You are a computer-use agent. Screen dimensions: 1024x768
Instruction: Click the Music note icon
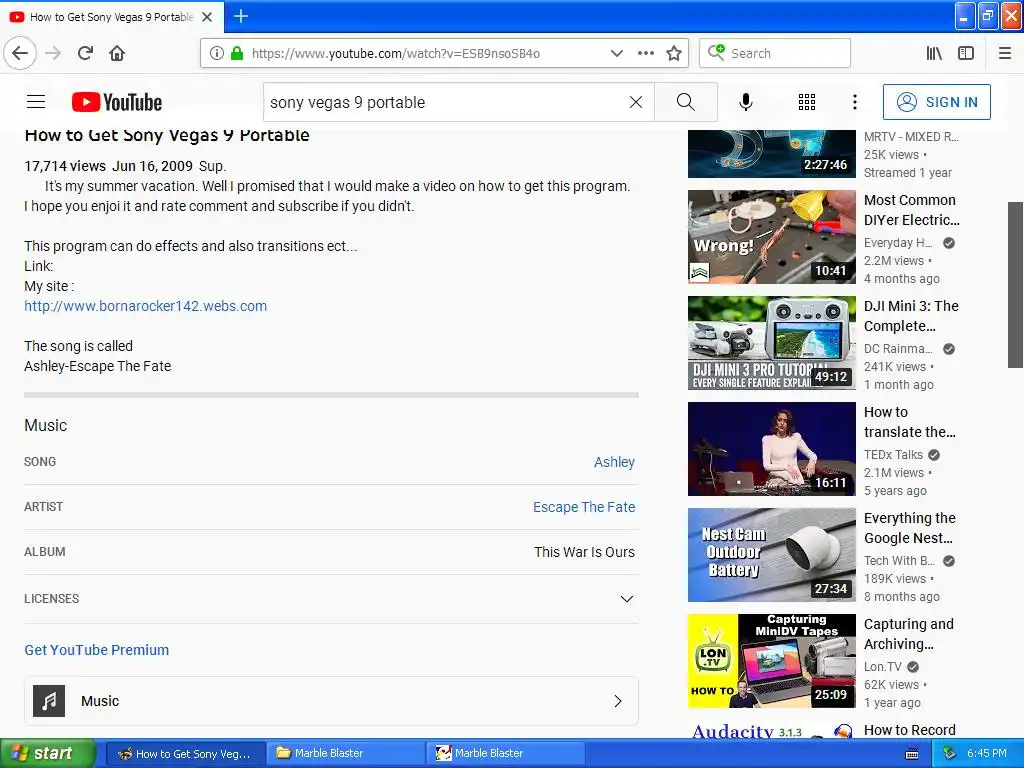pyautogui.click(x=49, y=701)
